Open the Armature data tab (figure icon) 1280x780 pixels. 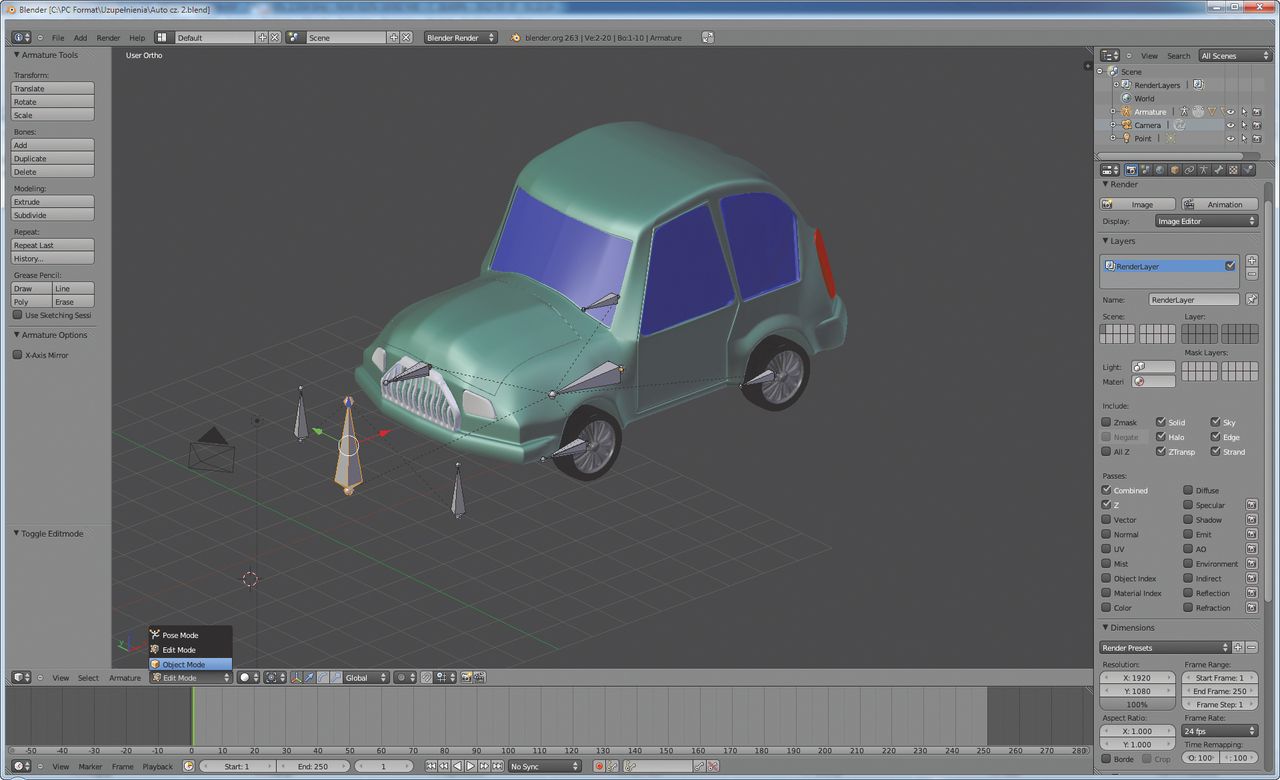(1203, 170)
